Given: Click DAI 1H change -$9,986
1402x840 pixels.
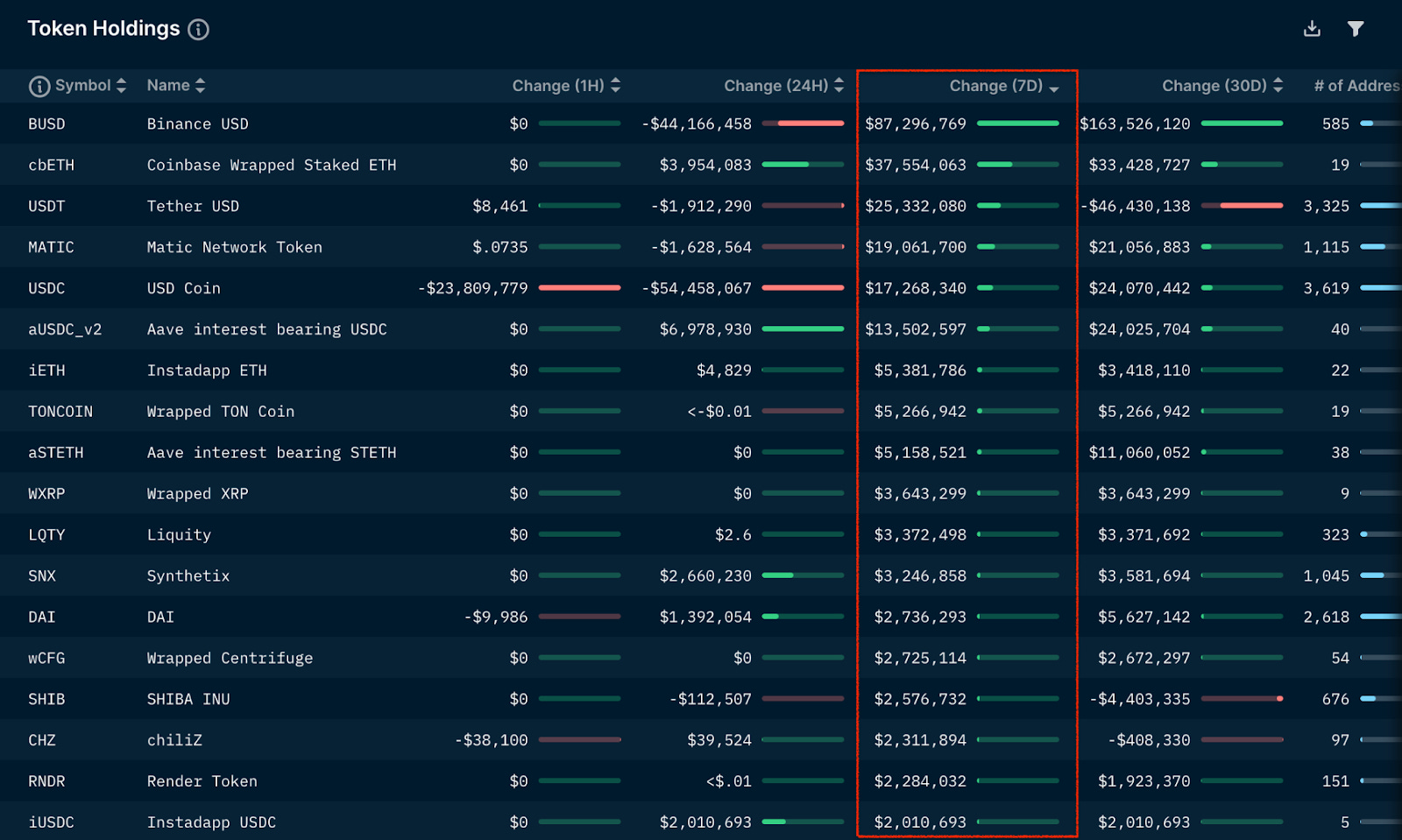Looking at the screenshot, I should coord(496,617).
